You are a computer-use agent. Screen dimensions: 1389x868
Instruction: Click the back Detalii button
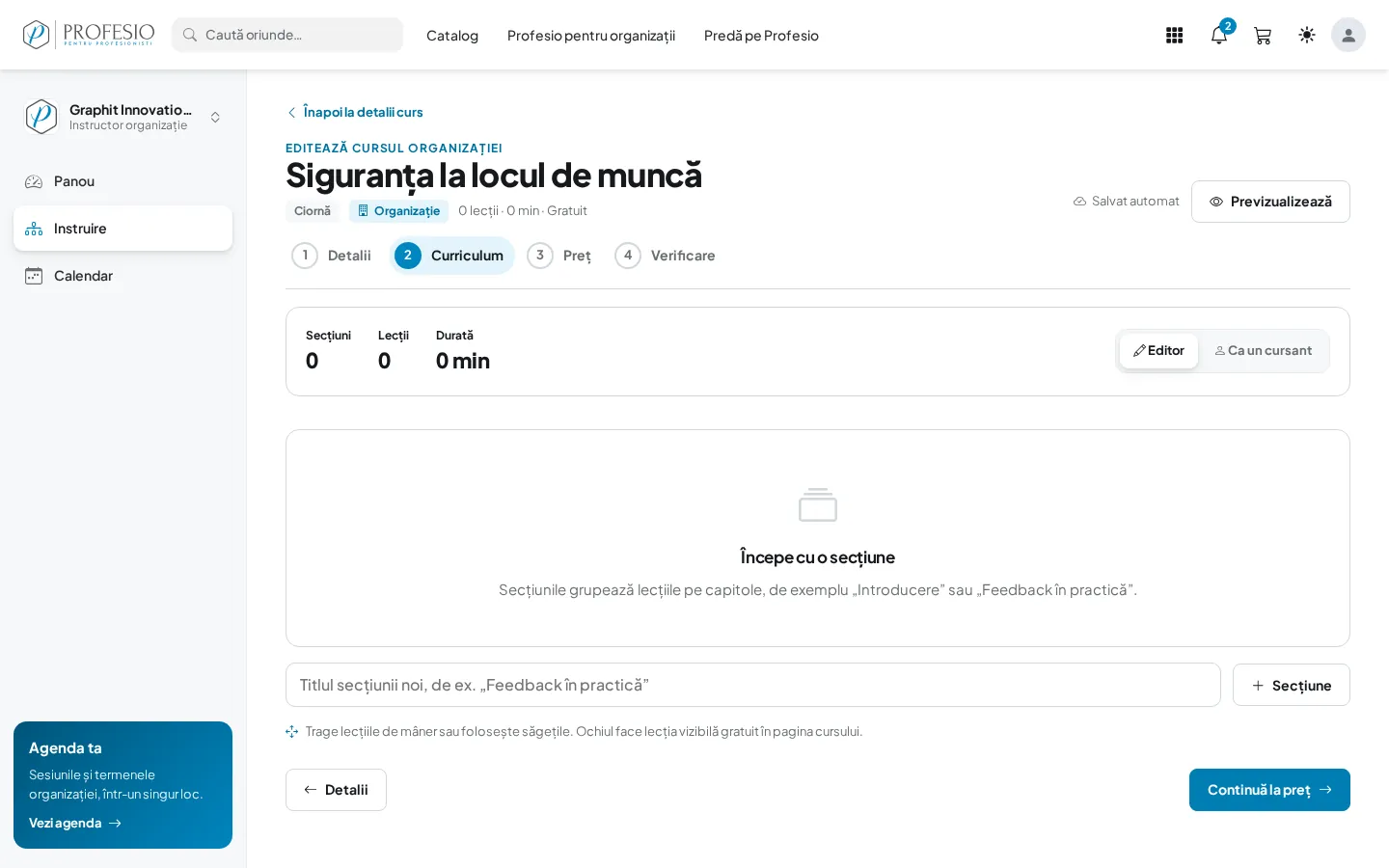[x=336, y=790]
